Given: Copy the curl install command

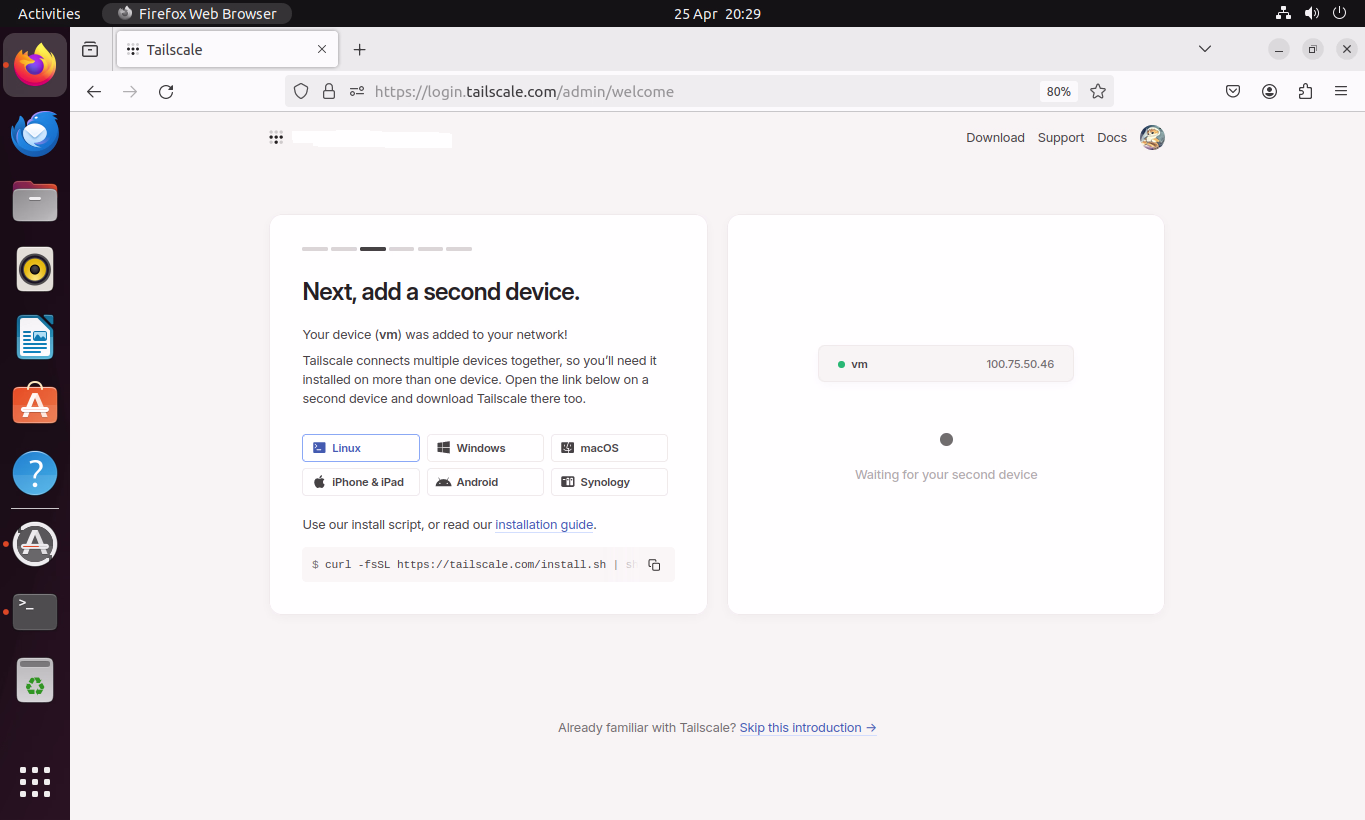Looking at the screenshot, I should pos(654,564).
